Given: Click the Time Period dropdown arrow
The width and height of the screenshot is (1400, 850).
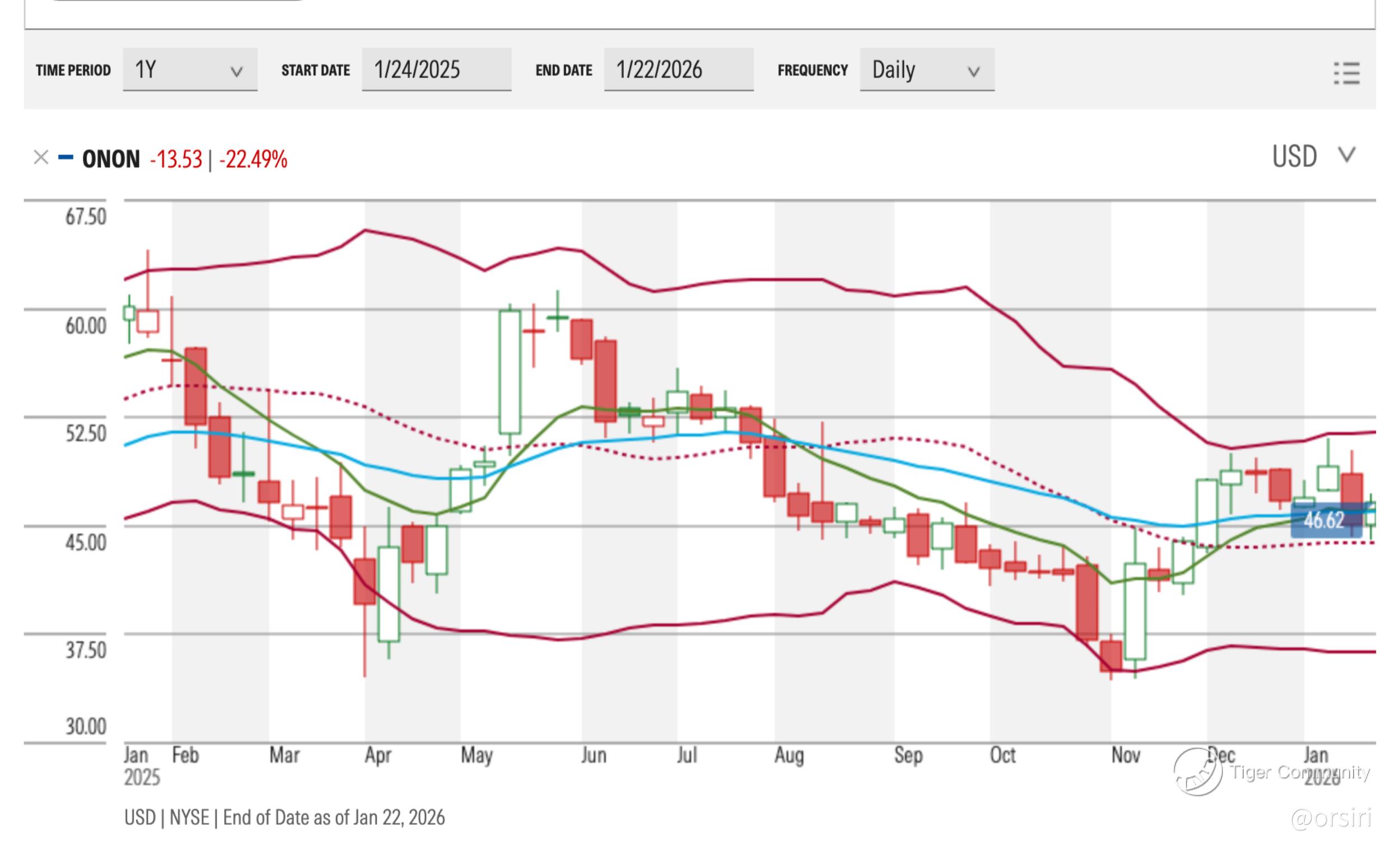Looking at the screenshot, I should (x=236, y=72).
